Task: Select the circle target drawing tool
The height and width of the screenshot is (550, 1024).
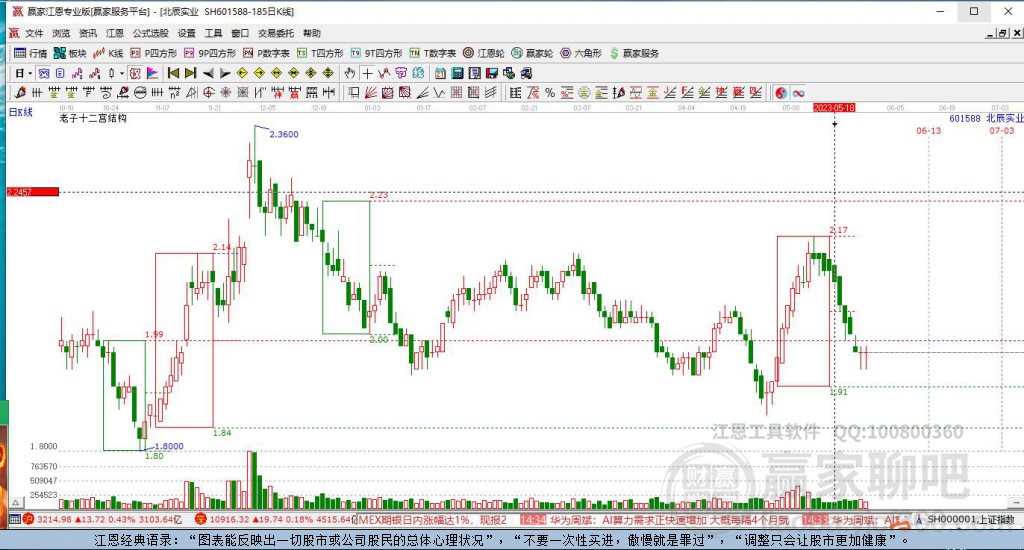Action: [x=207, y=93]
